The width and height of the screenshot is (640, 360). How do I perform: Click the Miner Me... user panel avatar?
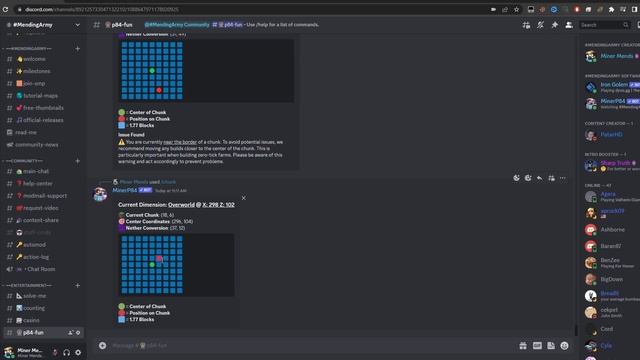(9, 352)
